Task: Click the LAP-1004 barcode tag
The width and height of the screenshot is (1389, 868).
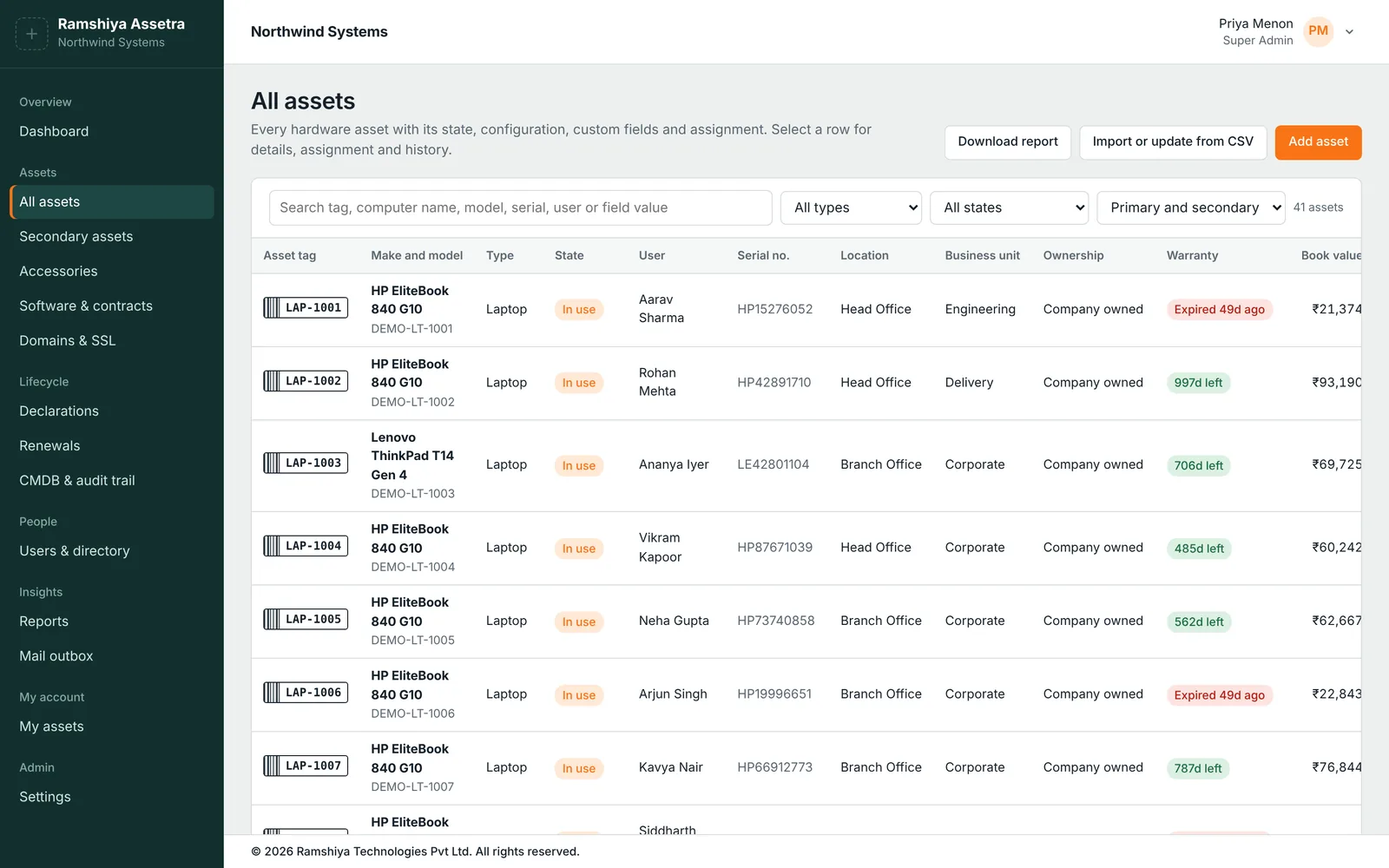Action: click(x=306, y=546)
